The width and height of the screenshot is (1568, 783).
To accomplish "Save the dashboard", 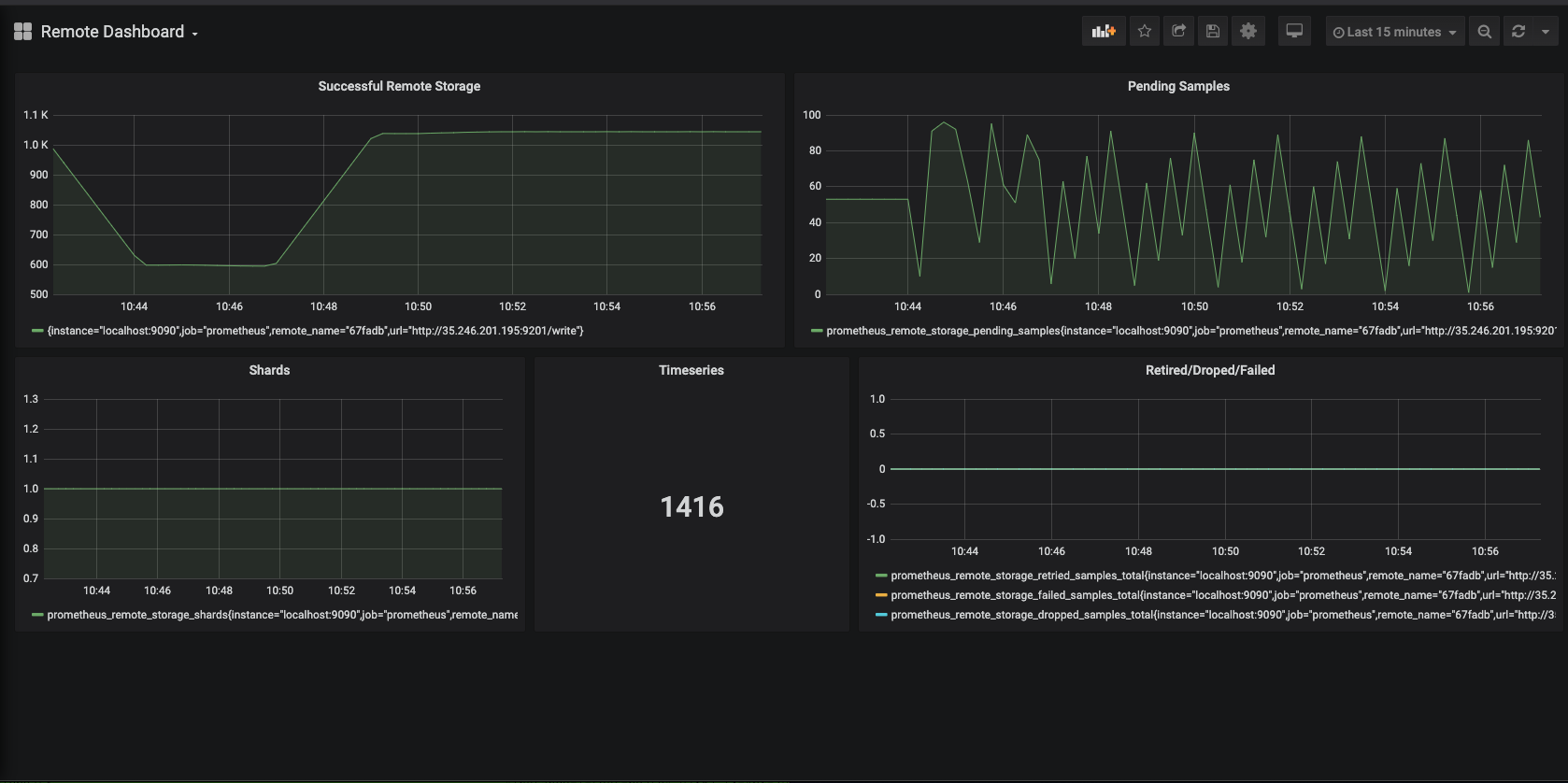I will pos(1213,31).
